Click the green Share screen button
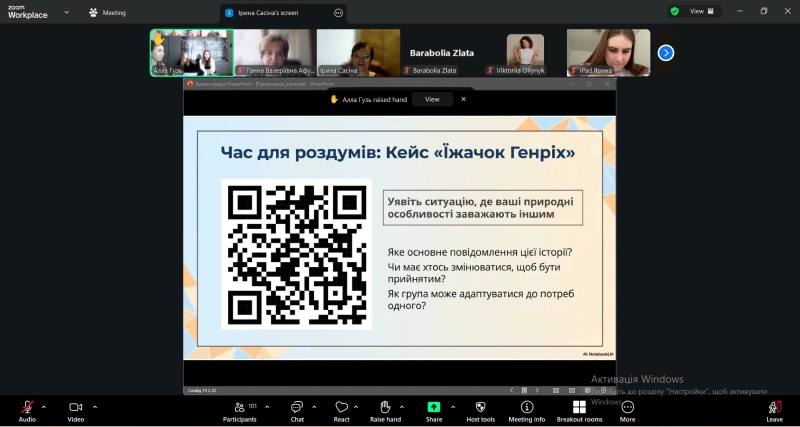Viewport: 800px width, 427px height. tap(434, 411)
